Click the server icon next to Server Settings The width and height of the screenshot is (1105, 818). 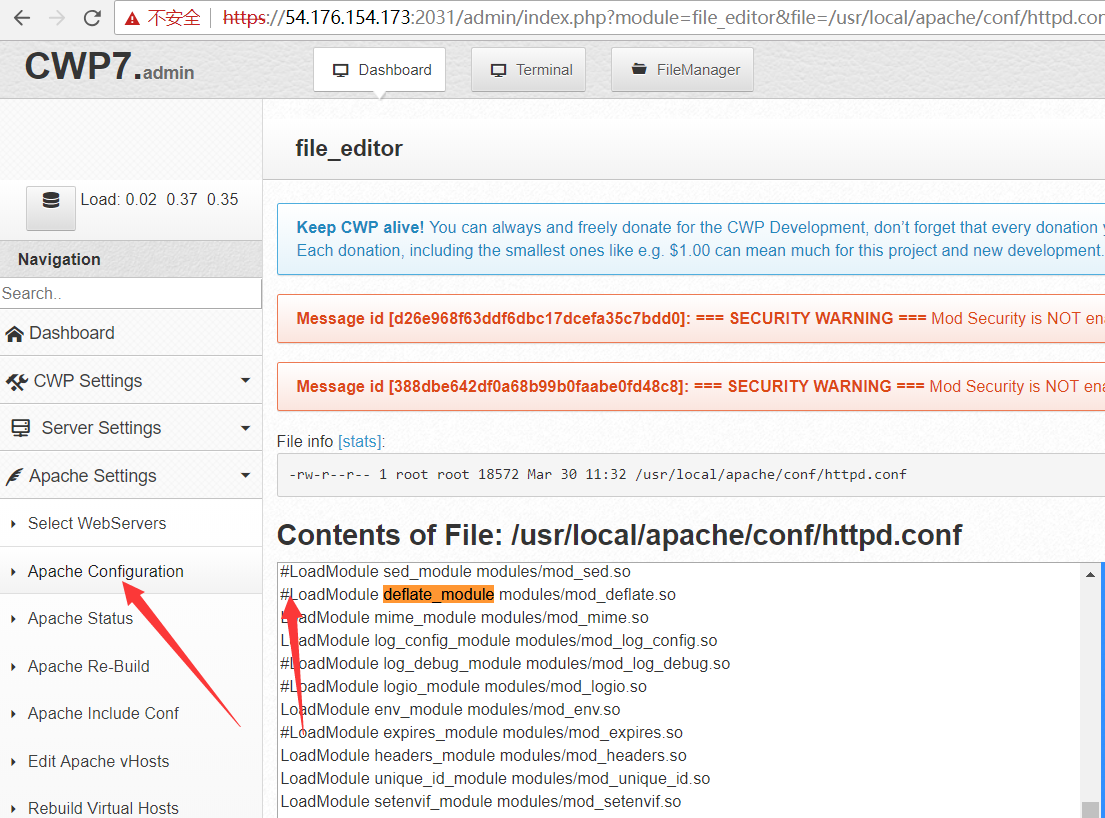[x=20, y=427]
